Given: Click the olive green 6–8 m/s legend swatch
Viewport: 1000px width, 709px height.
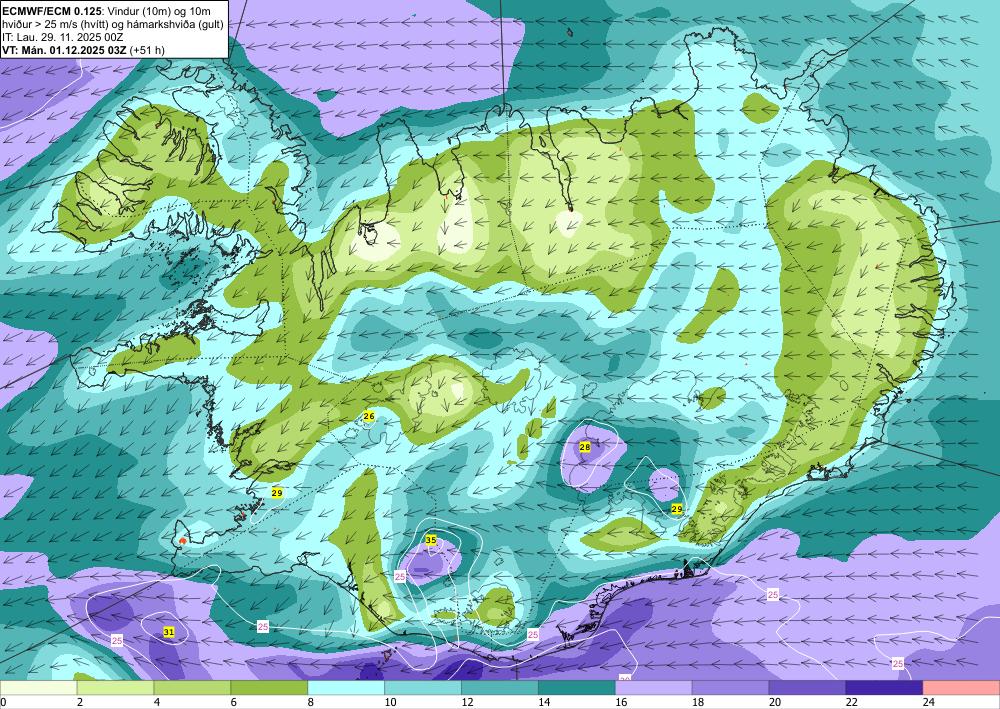Looking at the screenshot, I should (x=269, y=688).
